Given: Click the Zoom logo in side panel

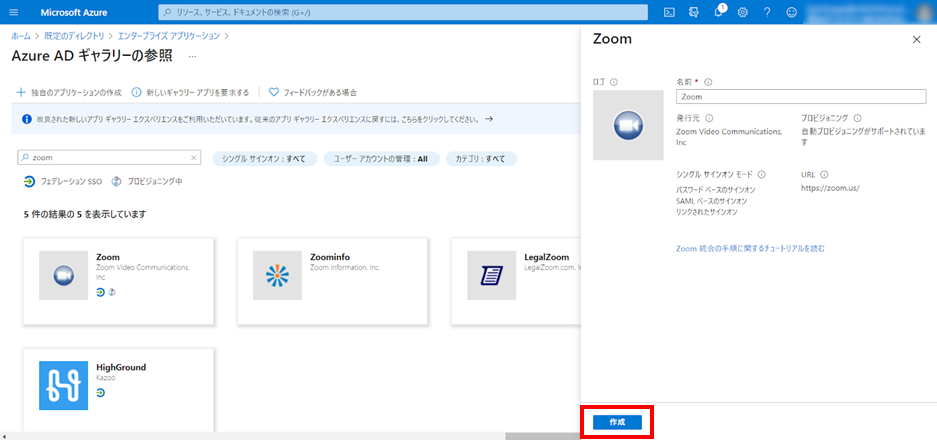Looking at the screenshot, I should click(x=628, y=125).
